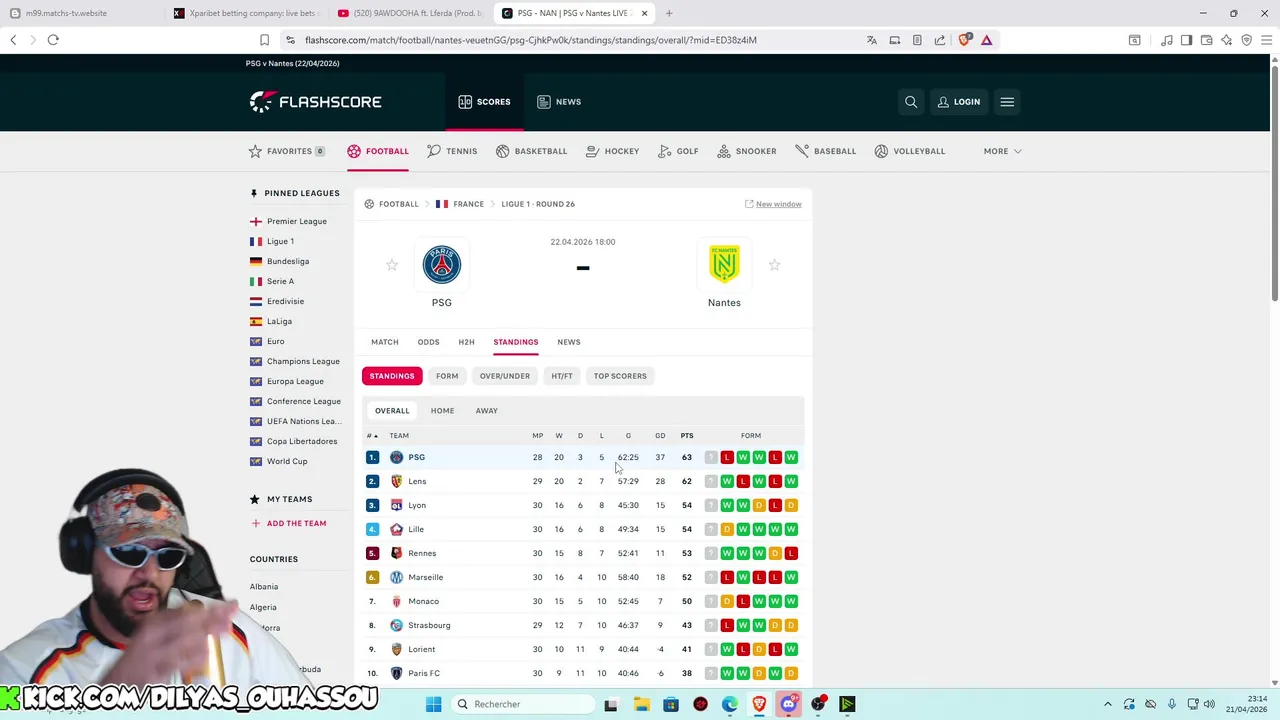Click Rennes' red L form badge
This screenshot has height=720, width=1280.
pos(791,553)
